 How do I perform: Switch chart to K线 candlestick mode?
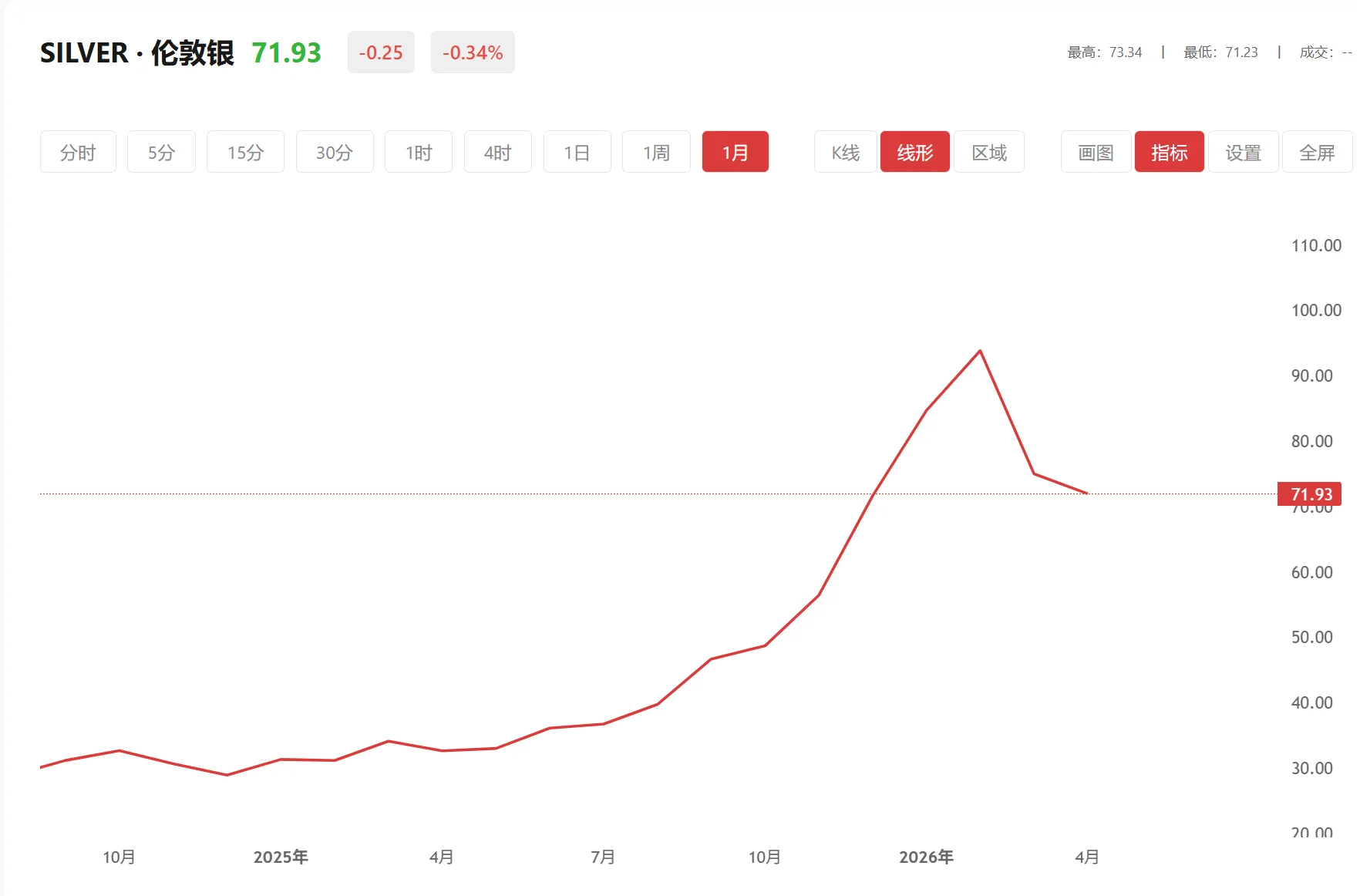pos(844,152)
